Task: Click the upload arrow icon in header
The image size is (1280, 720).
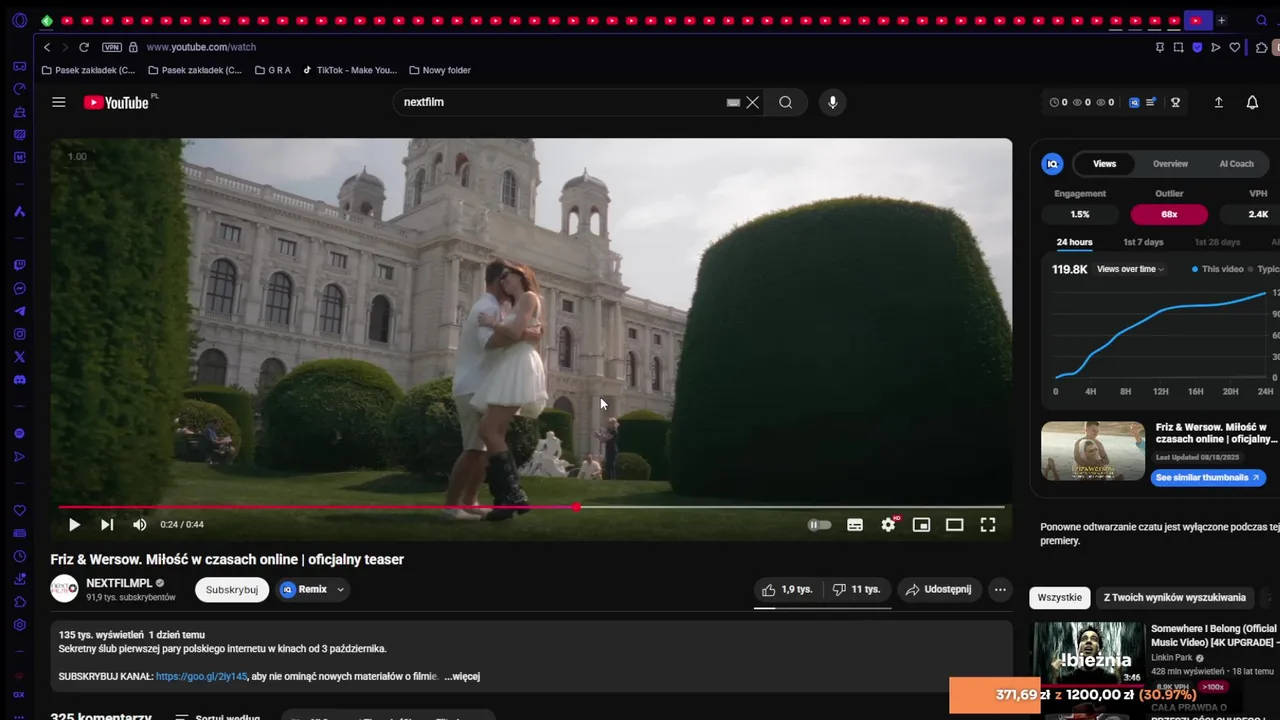Action: point(1218,102)
